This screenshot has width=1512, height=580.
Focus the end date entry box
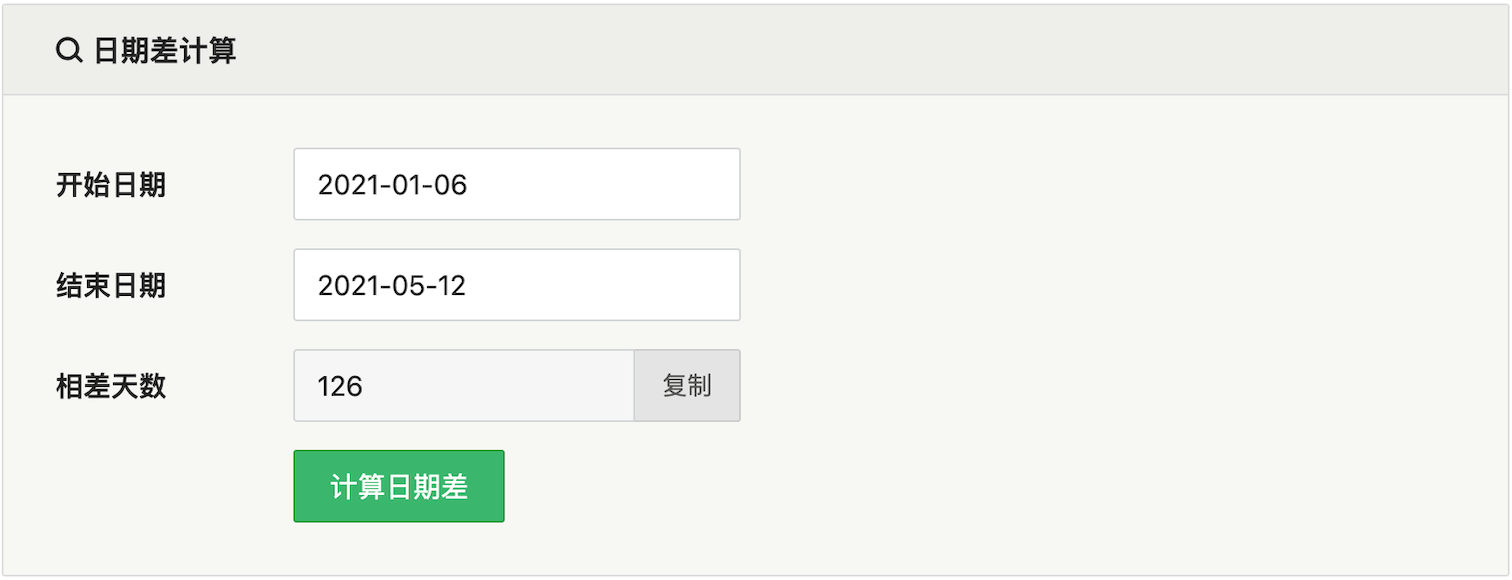point(516,284)
